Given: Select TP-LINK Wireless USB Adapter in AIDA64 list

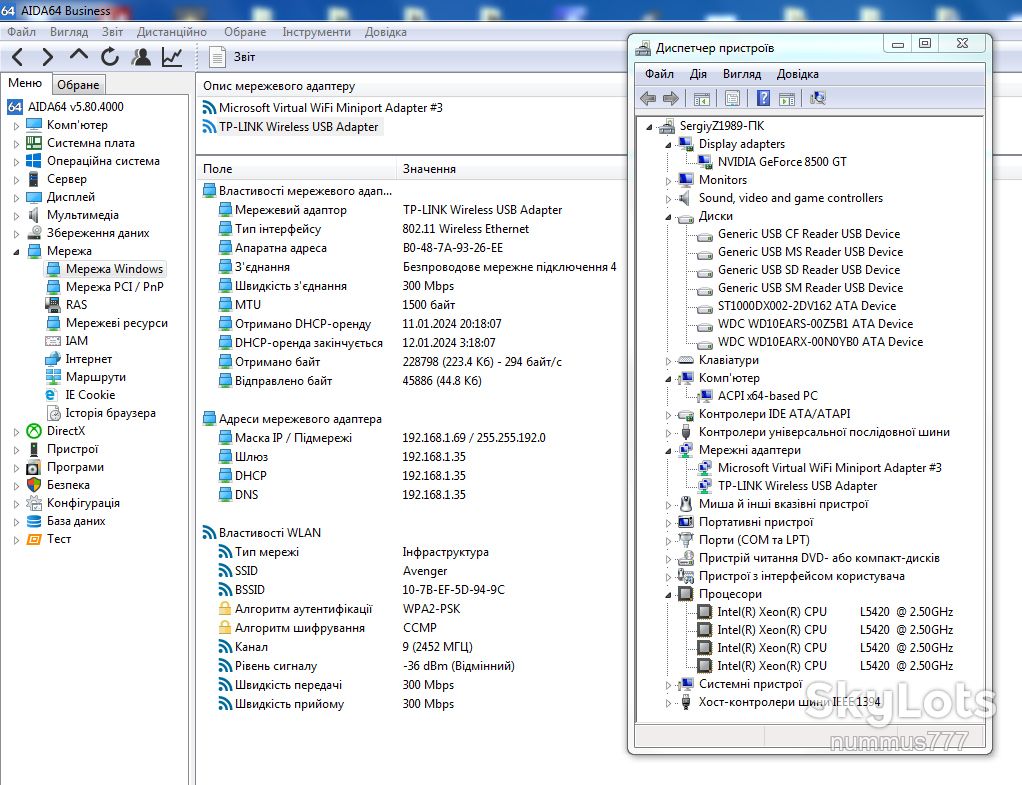Looking at the screenshot, I should (x=299, y=127).
